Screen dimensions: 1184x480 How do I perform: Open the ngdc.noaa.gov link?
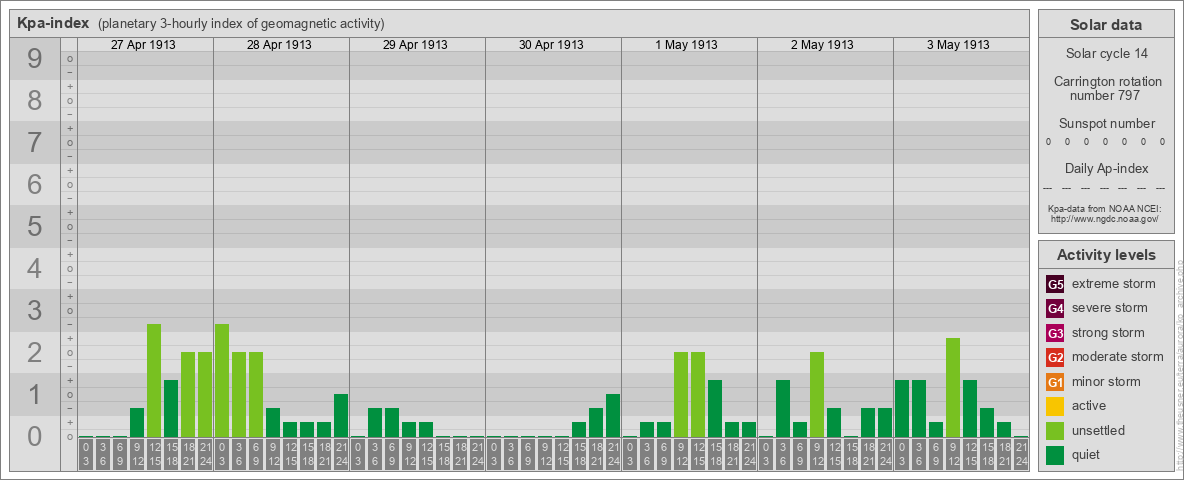click(1105, 219)
